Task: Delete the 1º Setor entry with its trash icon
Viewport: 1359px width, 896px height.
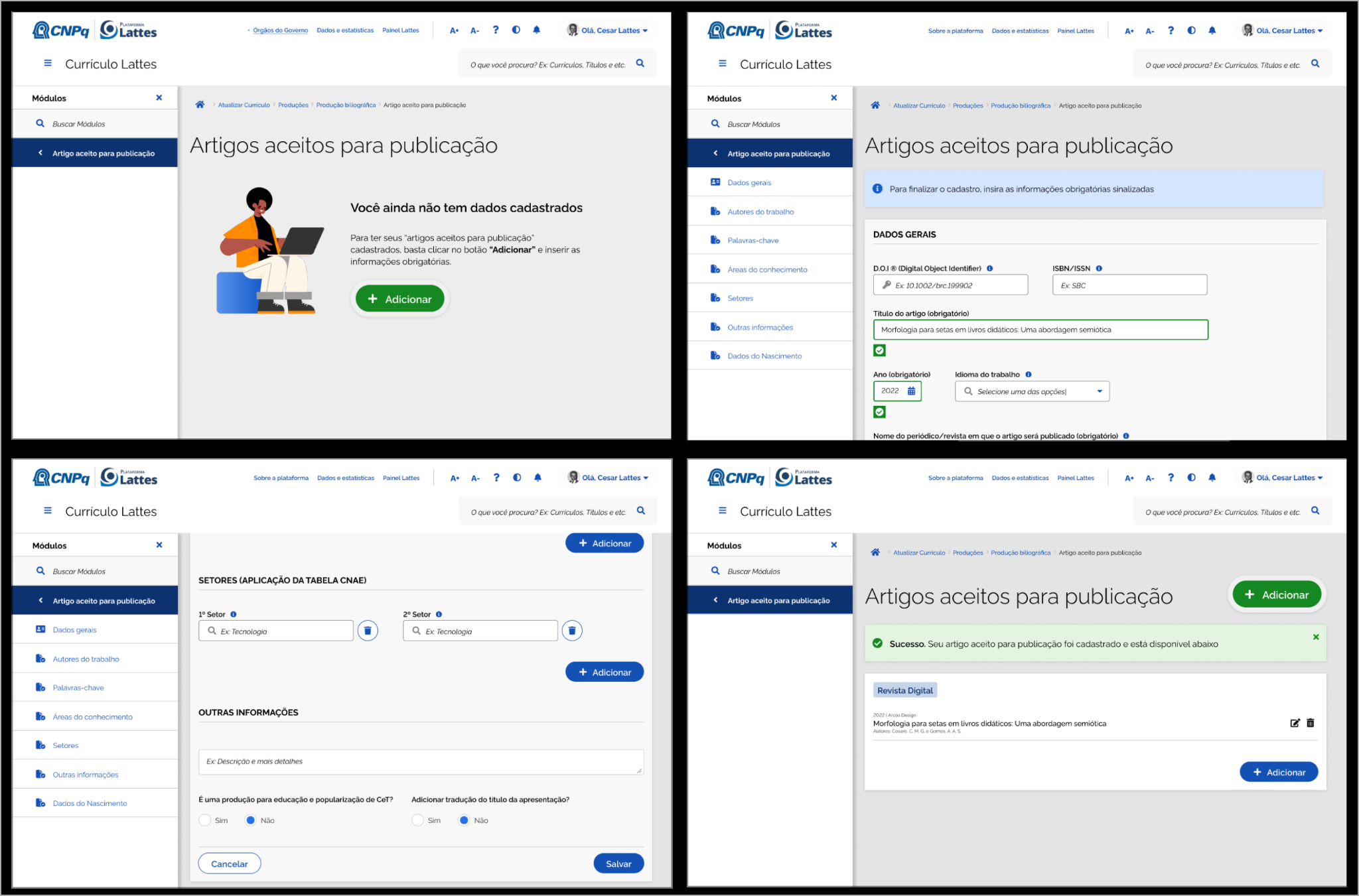Action: click(x=368, y=631)
